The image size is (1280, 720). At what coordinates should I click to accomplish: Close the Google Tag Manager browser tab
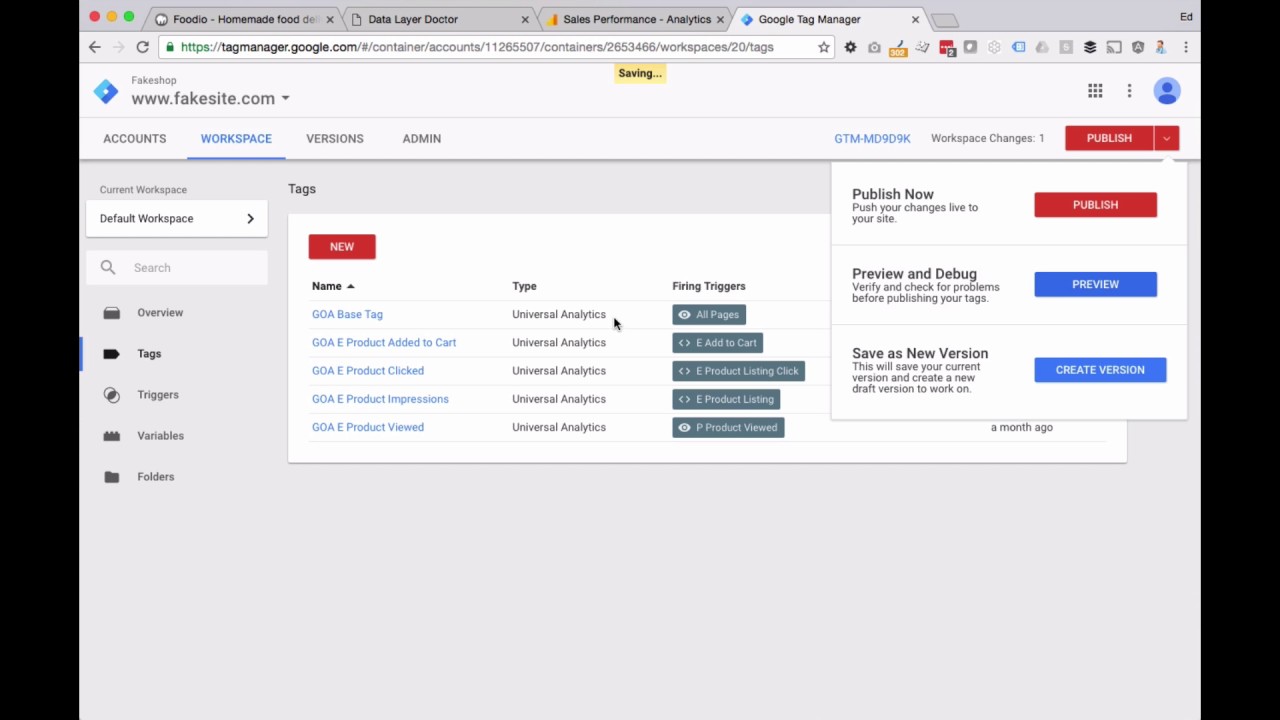tap(915, 19)
